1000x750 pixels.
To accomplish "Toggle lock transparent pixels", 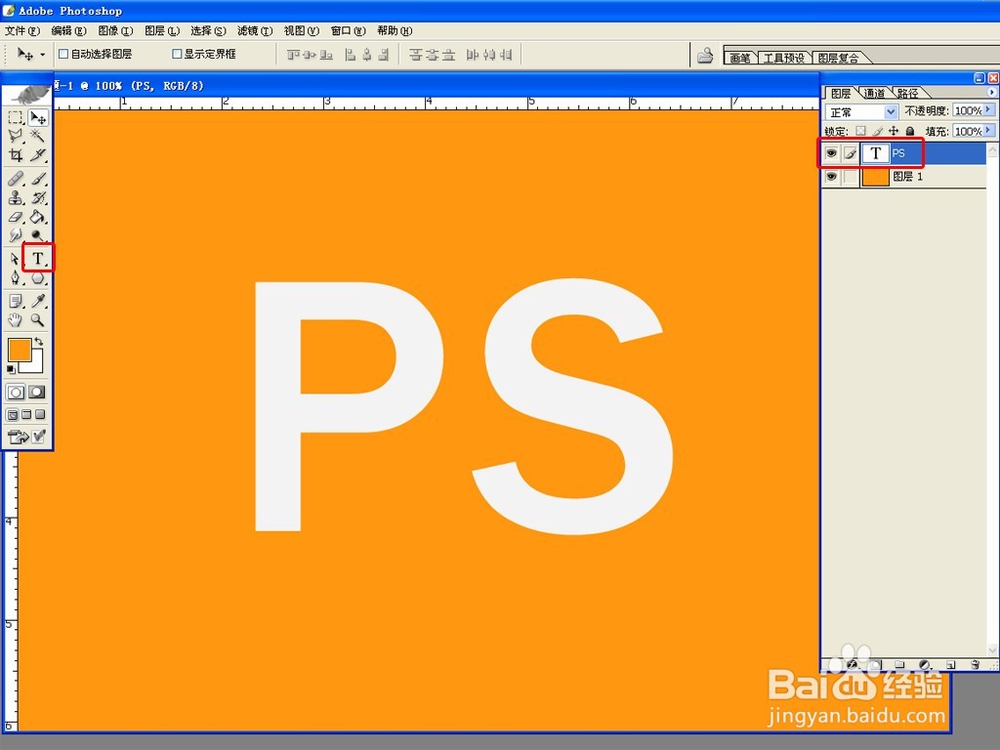I will point(861,131).
